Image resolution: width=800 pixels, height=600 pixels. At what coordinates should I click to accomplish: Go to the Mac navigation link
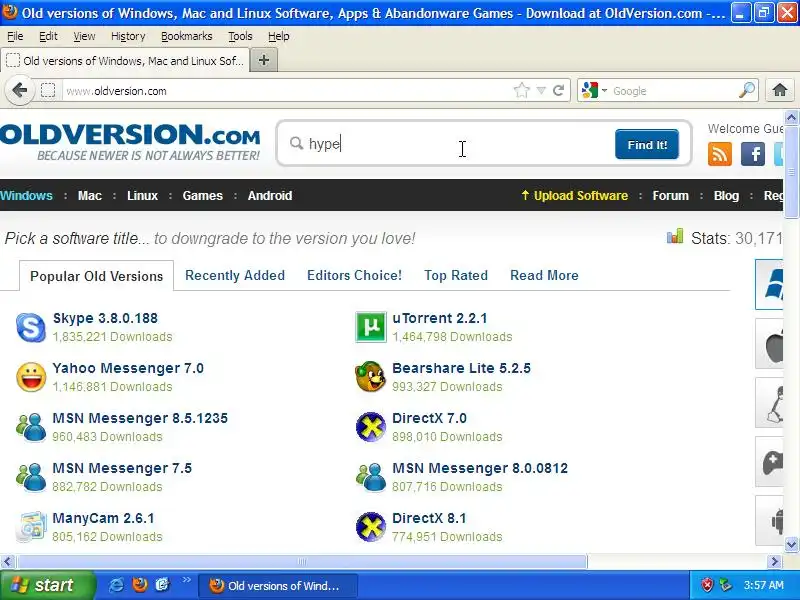(x=90, y=195)
